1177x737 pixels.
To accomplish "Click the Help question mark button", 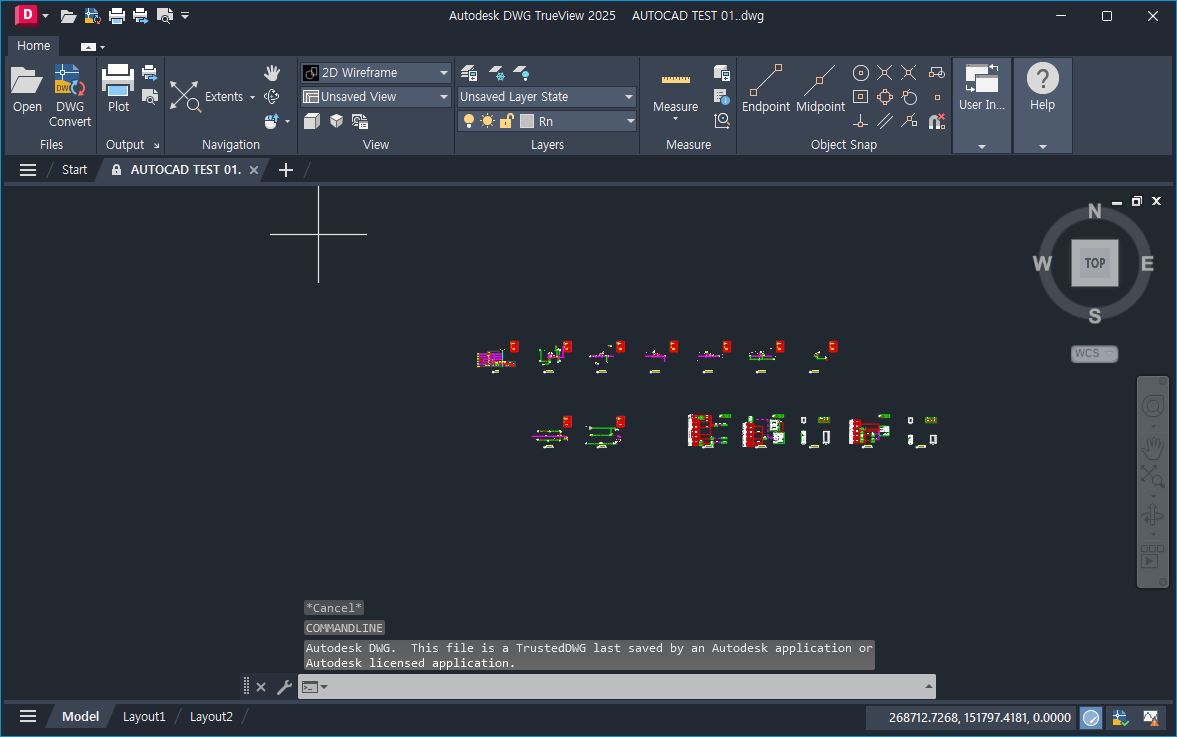I will (x=1042, y=88).
